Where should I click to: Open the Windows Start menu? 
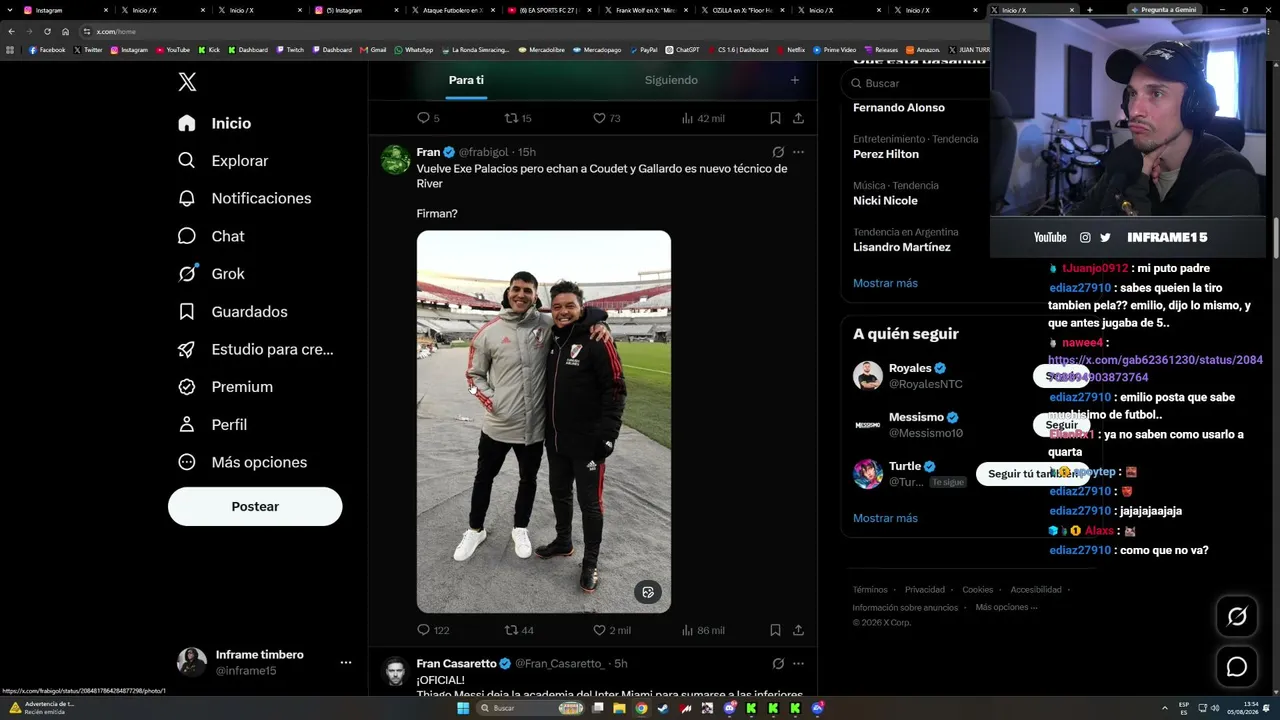(463, 708)
